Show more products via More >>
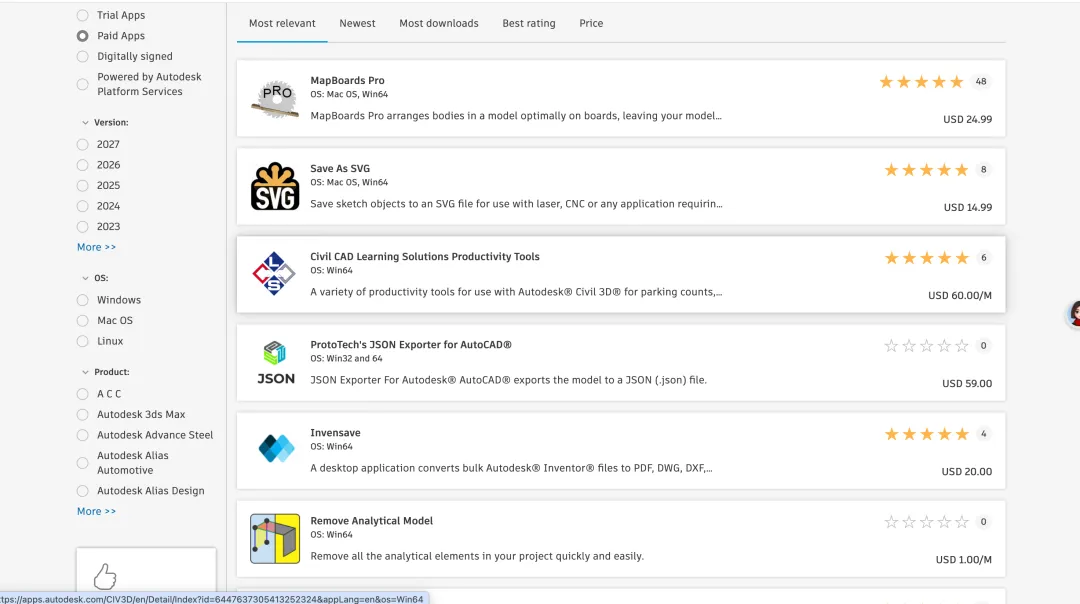Image resolution: width=1080 pixels, height=604 pixels. [96, 512]
